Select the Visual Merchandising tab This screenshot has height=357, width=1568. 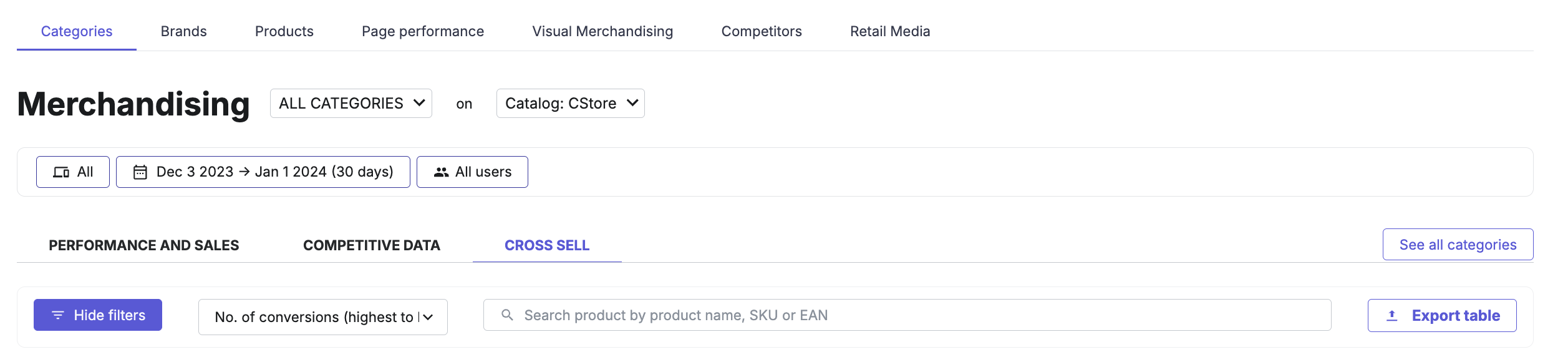(603, 31)
